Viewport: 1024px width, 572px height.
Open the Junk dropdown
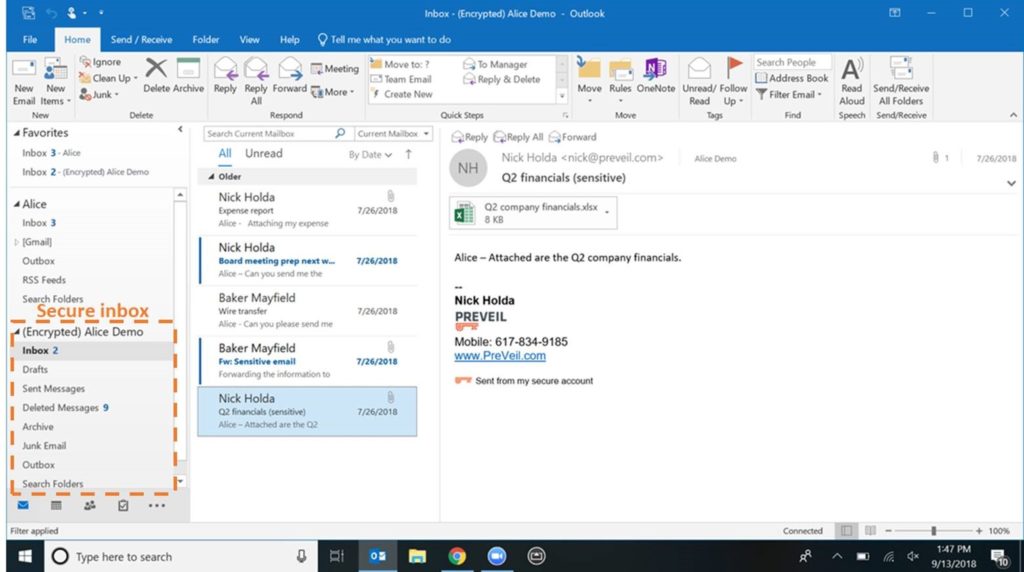[x=99, y=94]
